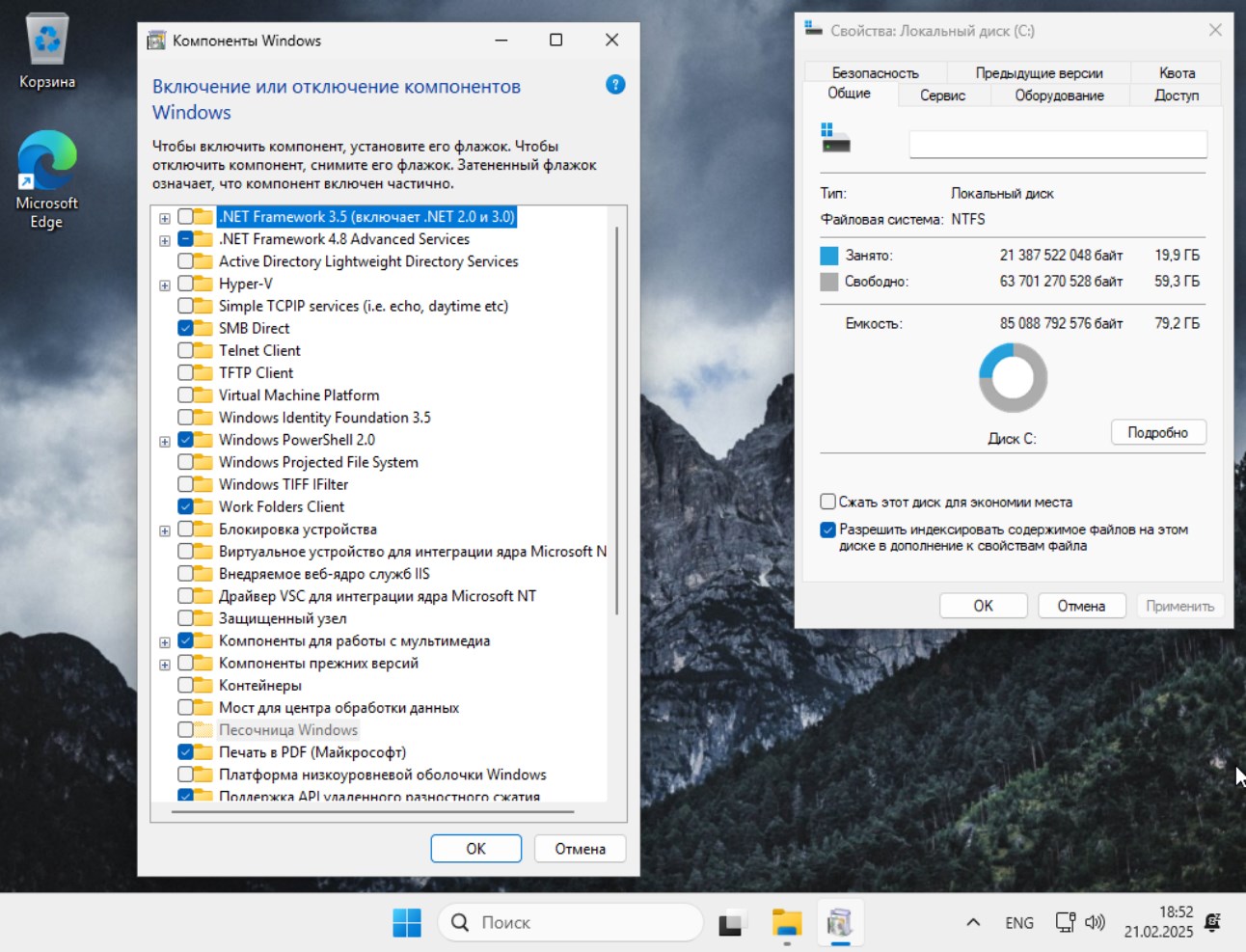Image resolution: width=1246 pixels, height=952 pixels.
Task: Click the disk label text field
Action: 1057,145
